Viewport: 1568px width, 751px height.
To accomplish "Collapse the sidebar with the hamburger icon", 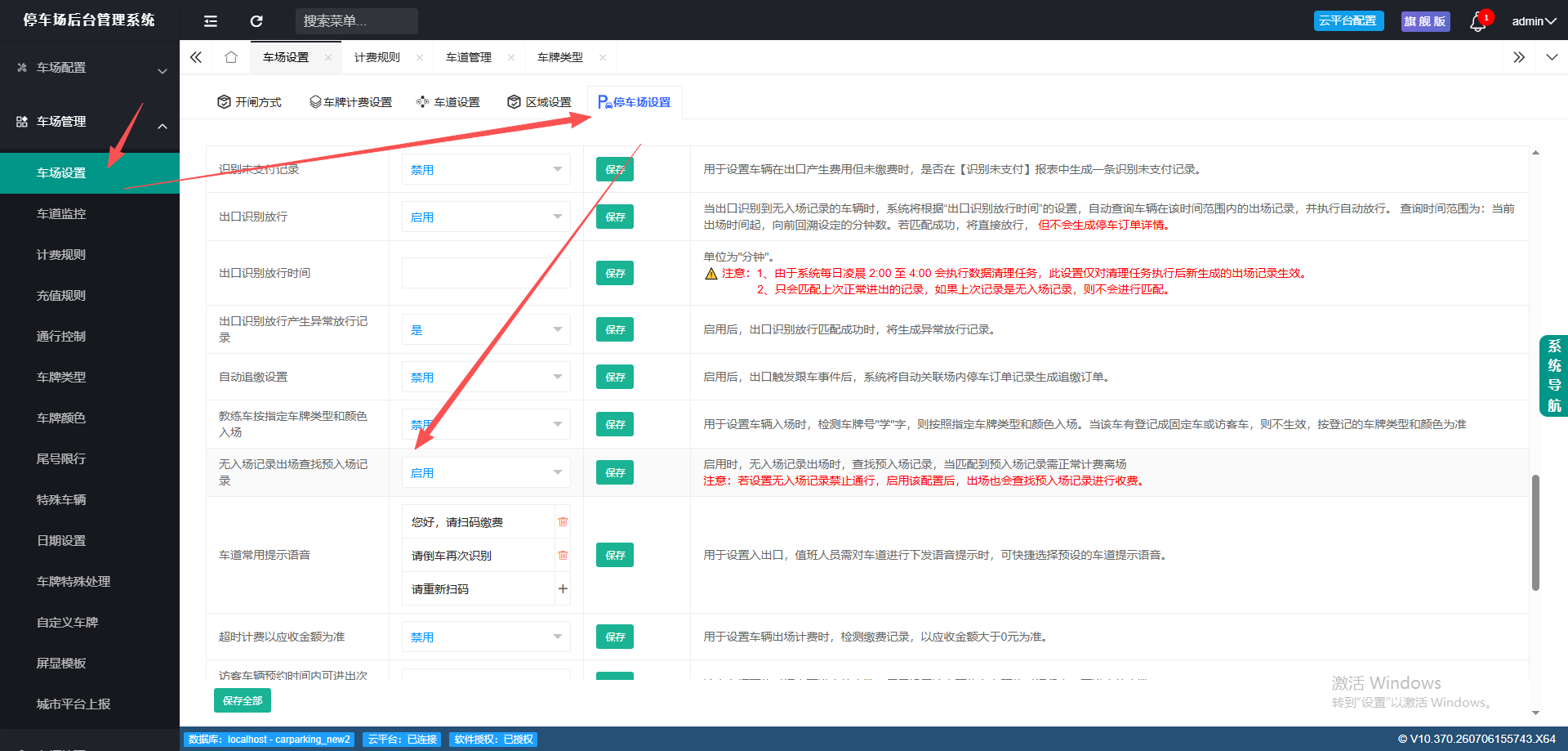I will (211, 21).
